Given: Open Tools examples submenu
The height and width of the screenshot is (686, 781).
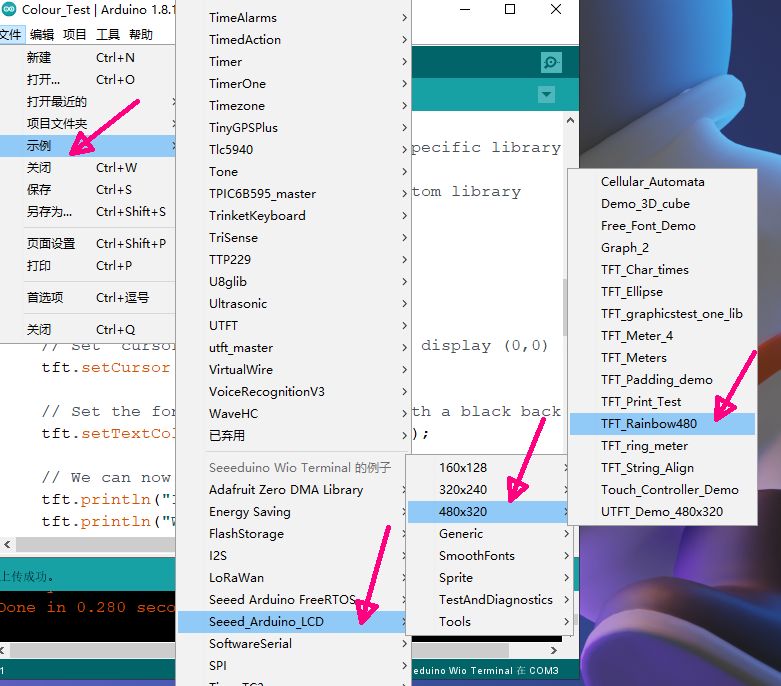Looking at the screenshot, I should (x=489, y=622).
